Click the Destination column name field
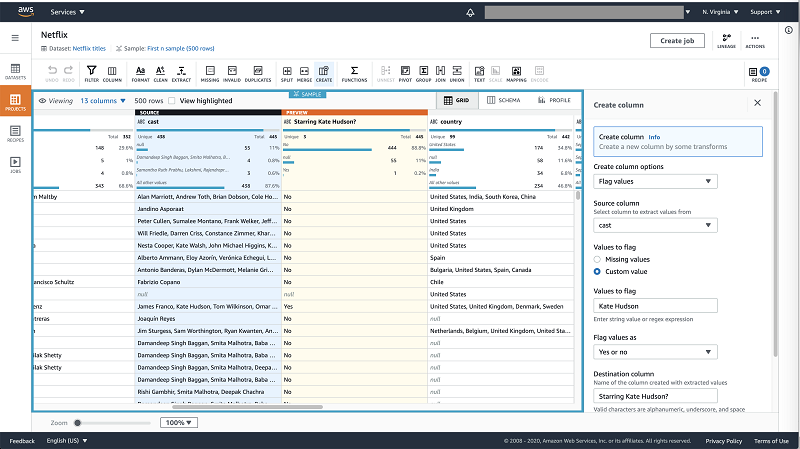The height and width of the screenshot is (449, 800). tap(655, 396)
